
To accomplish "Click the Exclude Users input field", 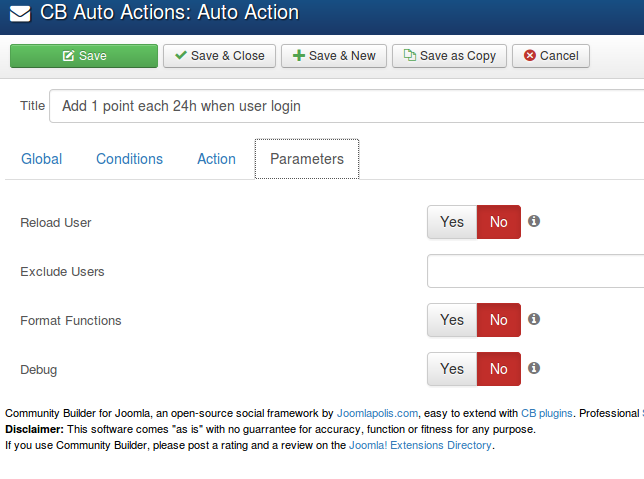I will coord(536,271).
